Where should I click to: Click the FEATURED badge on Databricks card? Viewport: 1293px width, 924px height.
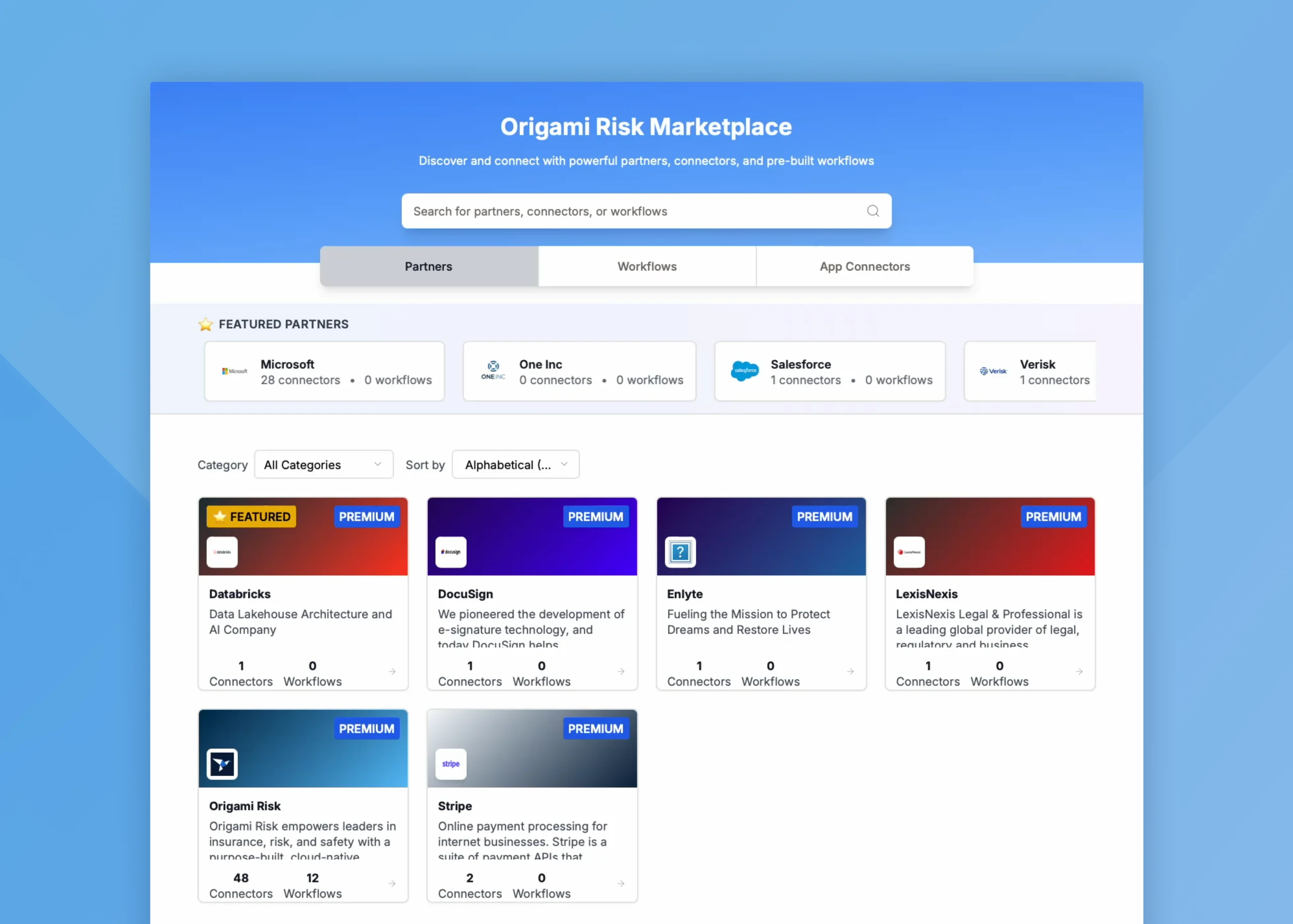[251, 517]
